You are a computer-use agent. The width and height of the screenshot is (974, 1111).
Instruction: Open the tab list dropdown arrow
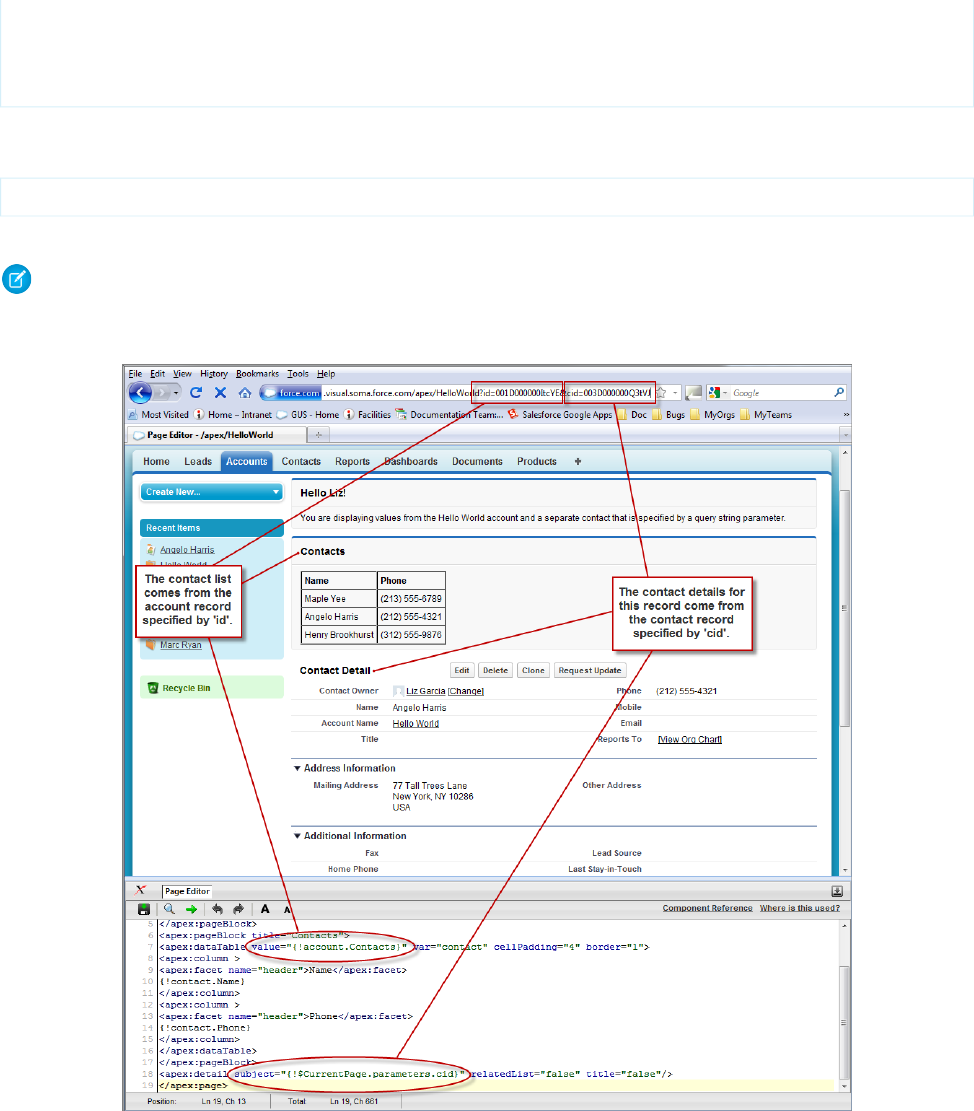(844, 435)
